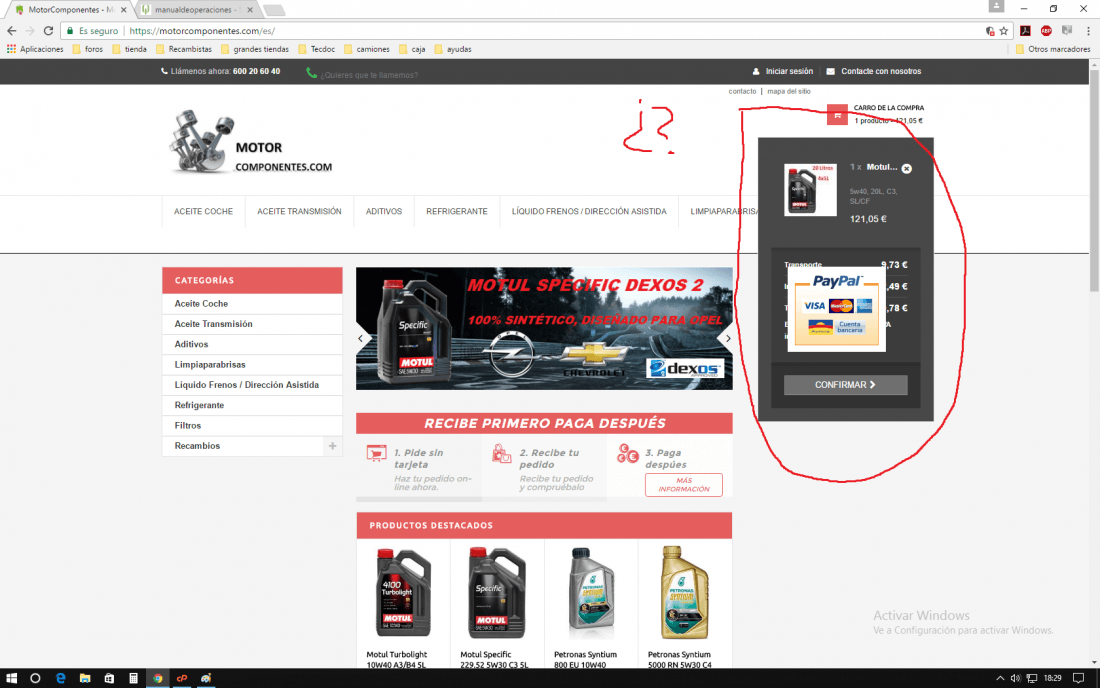Image resolution: width=1100 pixels, height=688 pixels.
Task: Close the MotorComponentes tab
Action: 123,10
